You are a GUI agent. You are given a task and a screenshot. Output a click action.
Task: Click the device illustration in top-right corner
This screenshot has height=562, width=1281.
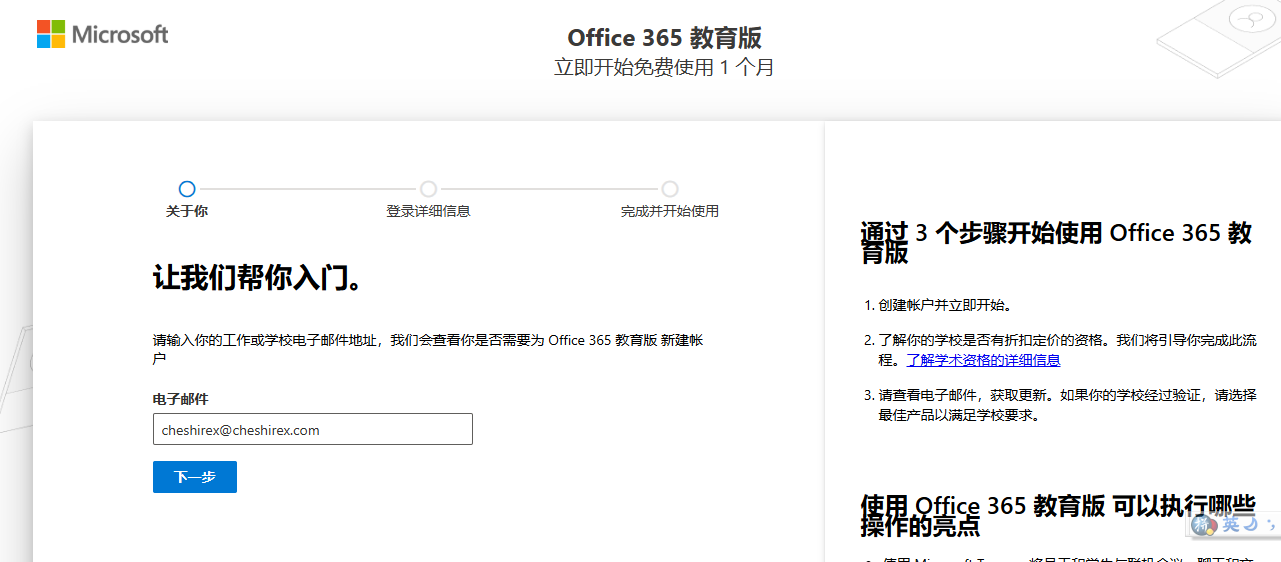(1220, 40)
